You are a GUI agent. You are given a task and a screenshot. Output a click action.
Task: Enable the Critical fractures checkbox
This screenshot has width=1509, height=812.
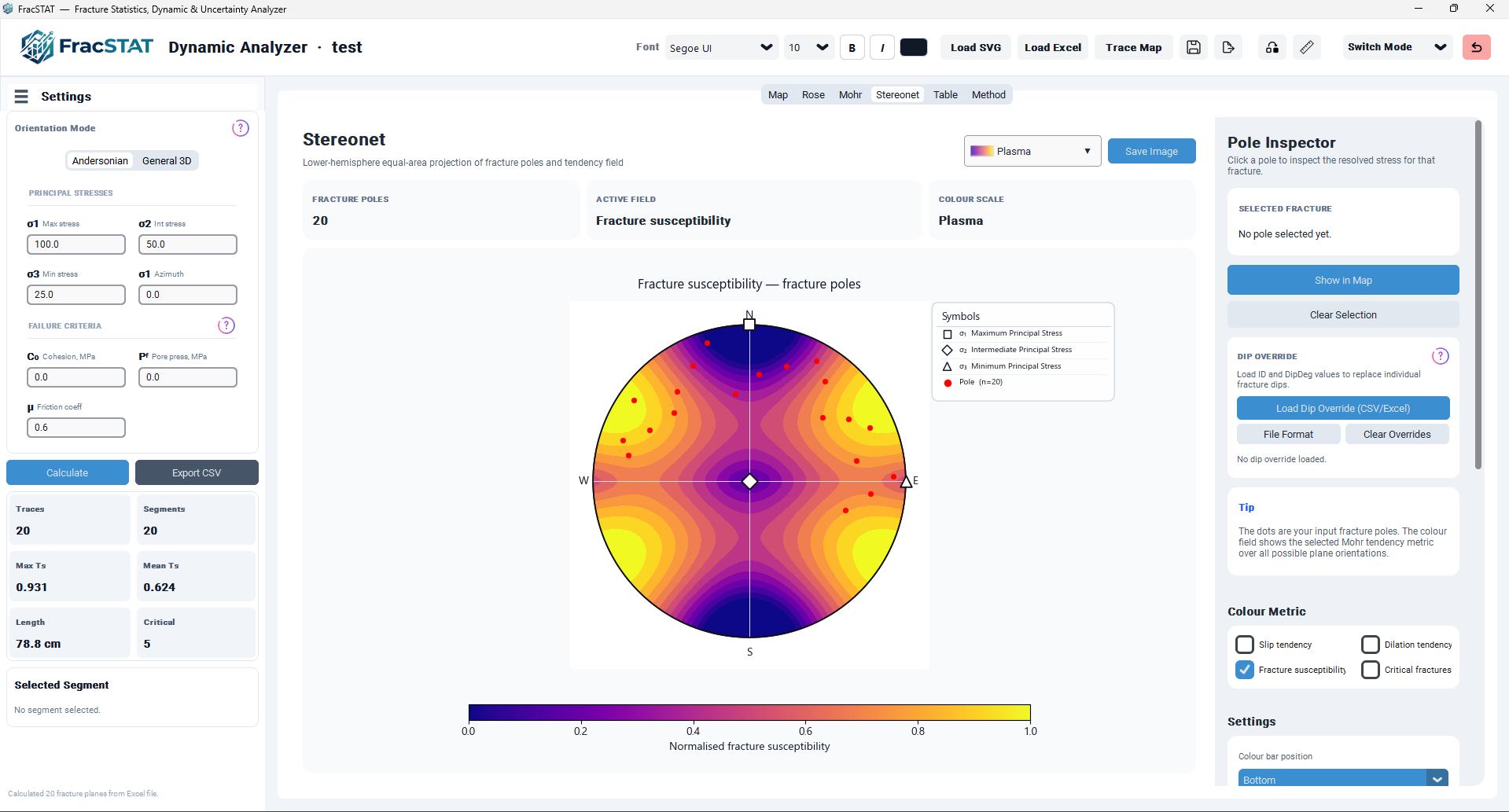[x=1371, y=670]
